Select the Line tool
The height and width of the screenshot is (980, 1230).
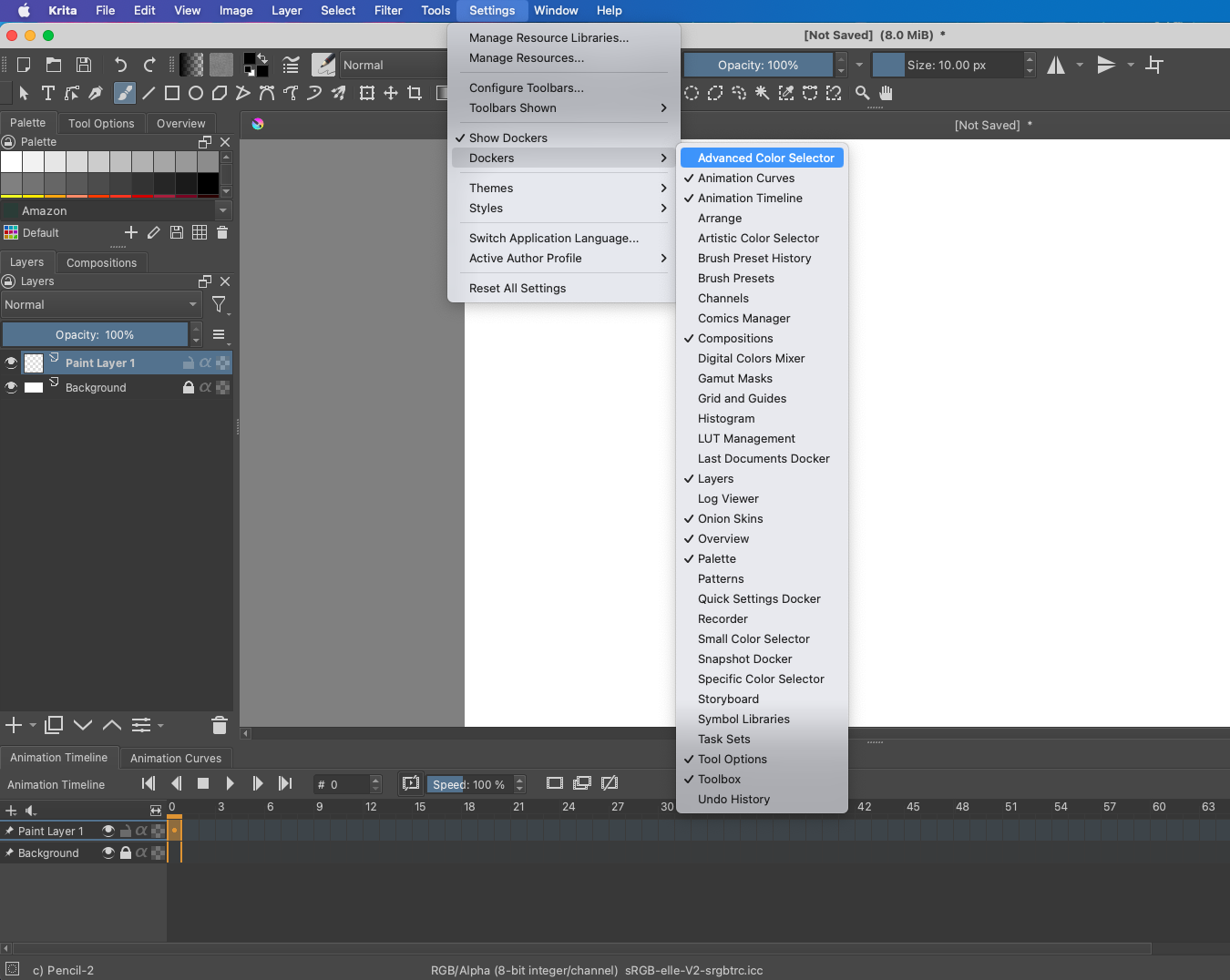(149, 93)
